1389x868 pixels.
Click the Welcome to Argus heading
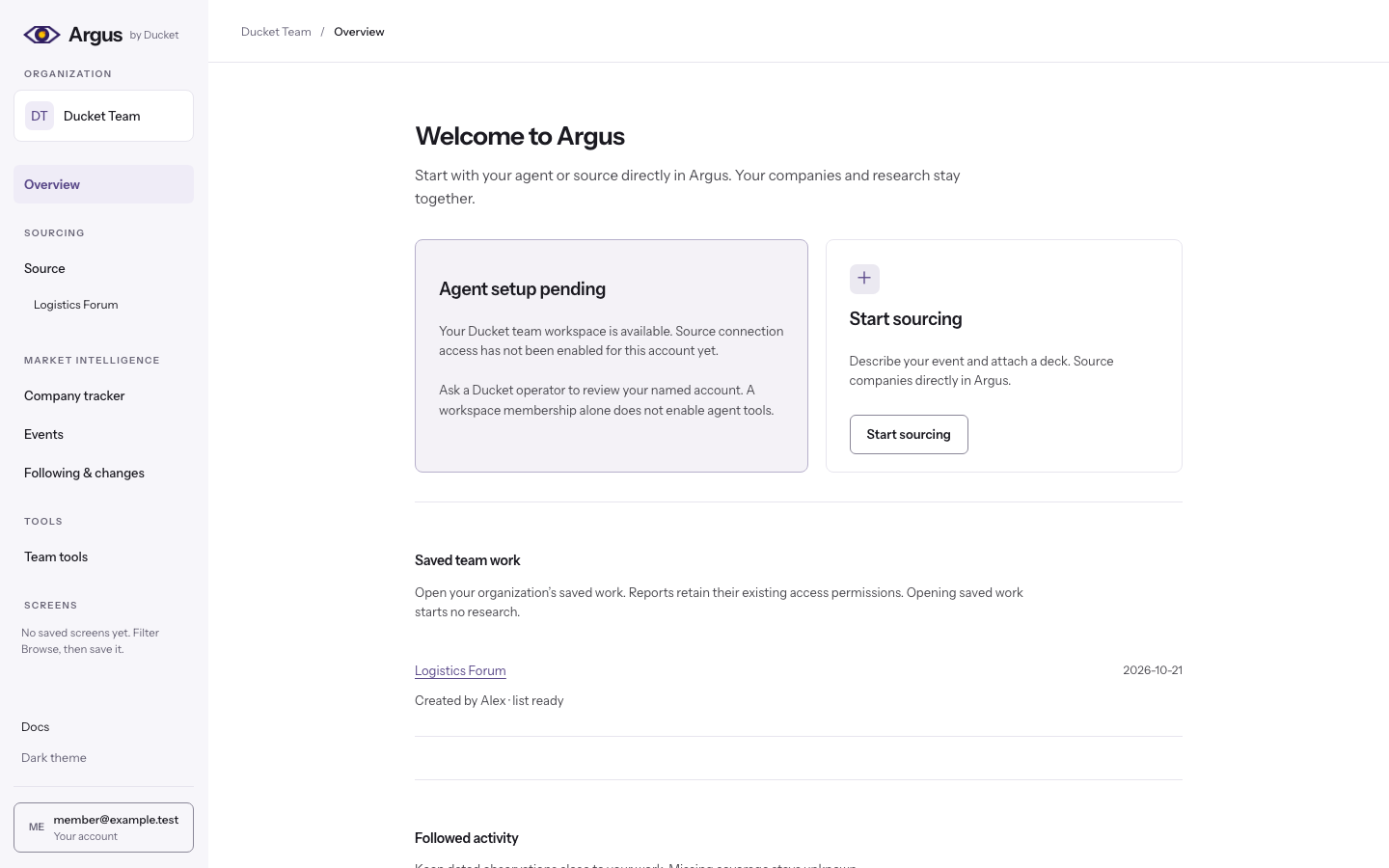pyautogui.click(x=520, y=136)
